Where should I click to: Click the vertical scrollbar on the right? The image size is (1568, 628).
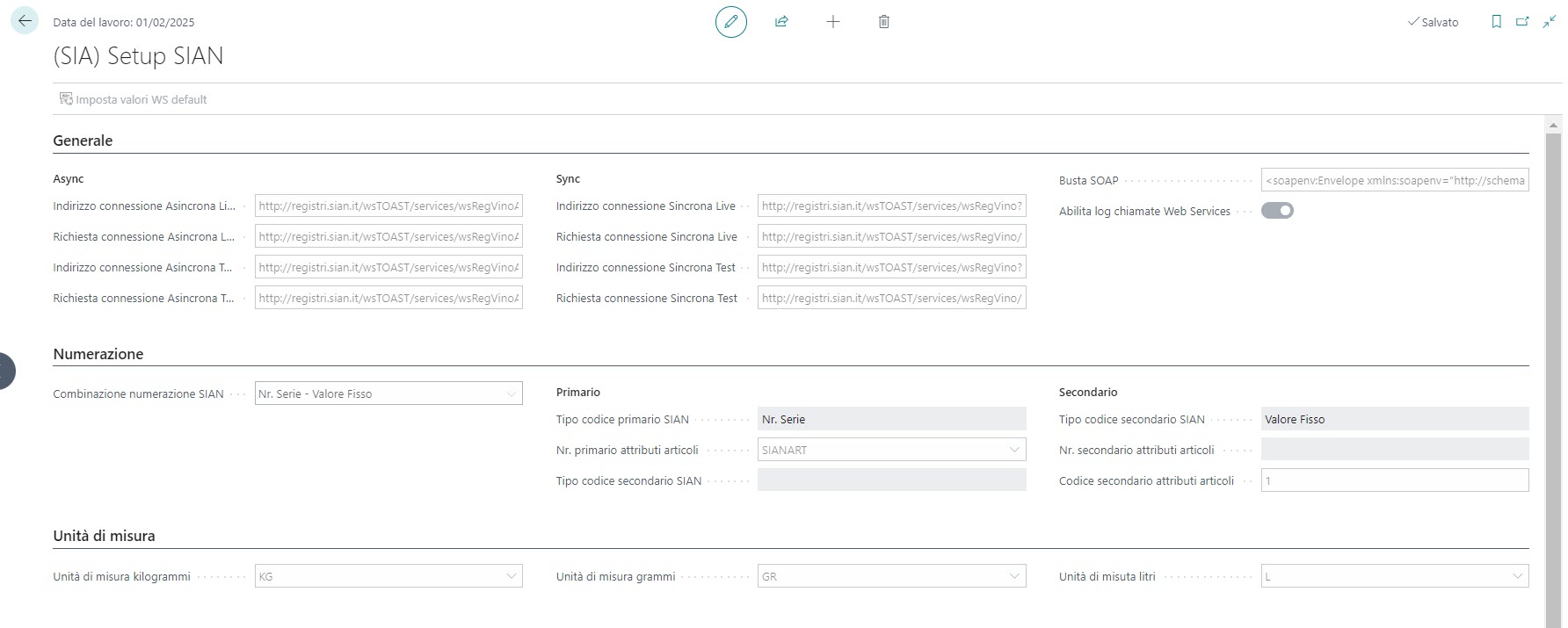click(x=1554, y=351)
